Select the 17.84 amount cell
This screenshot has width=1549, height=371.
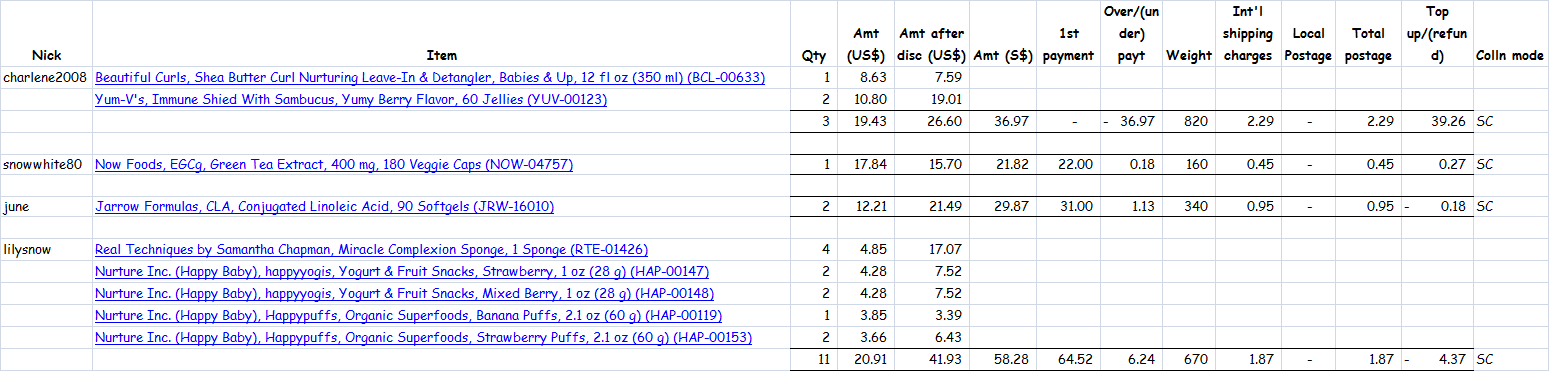[866, 164]
